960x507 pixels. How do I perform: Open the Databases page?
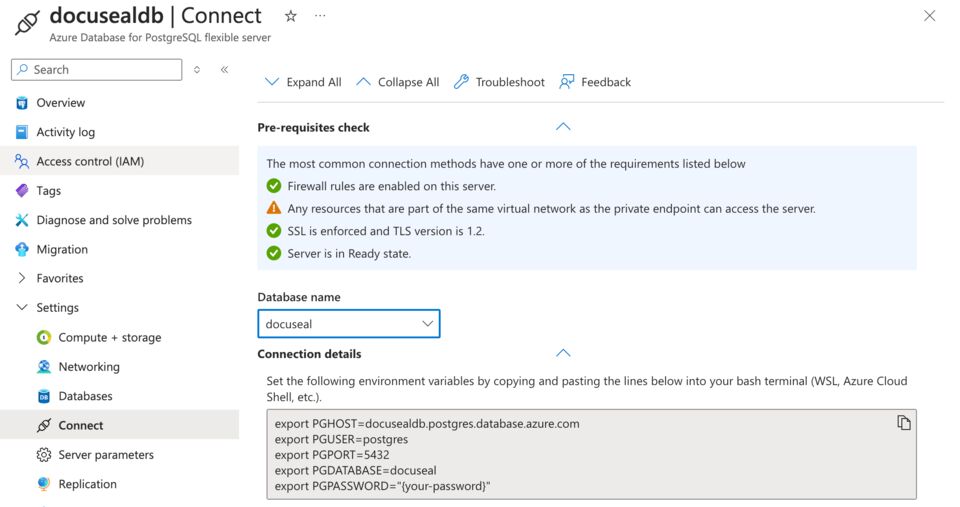[x=85, y=396]
